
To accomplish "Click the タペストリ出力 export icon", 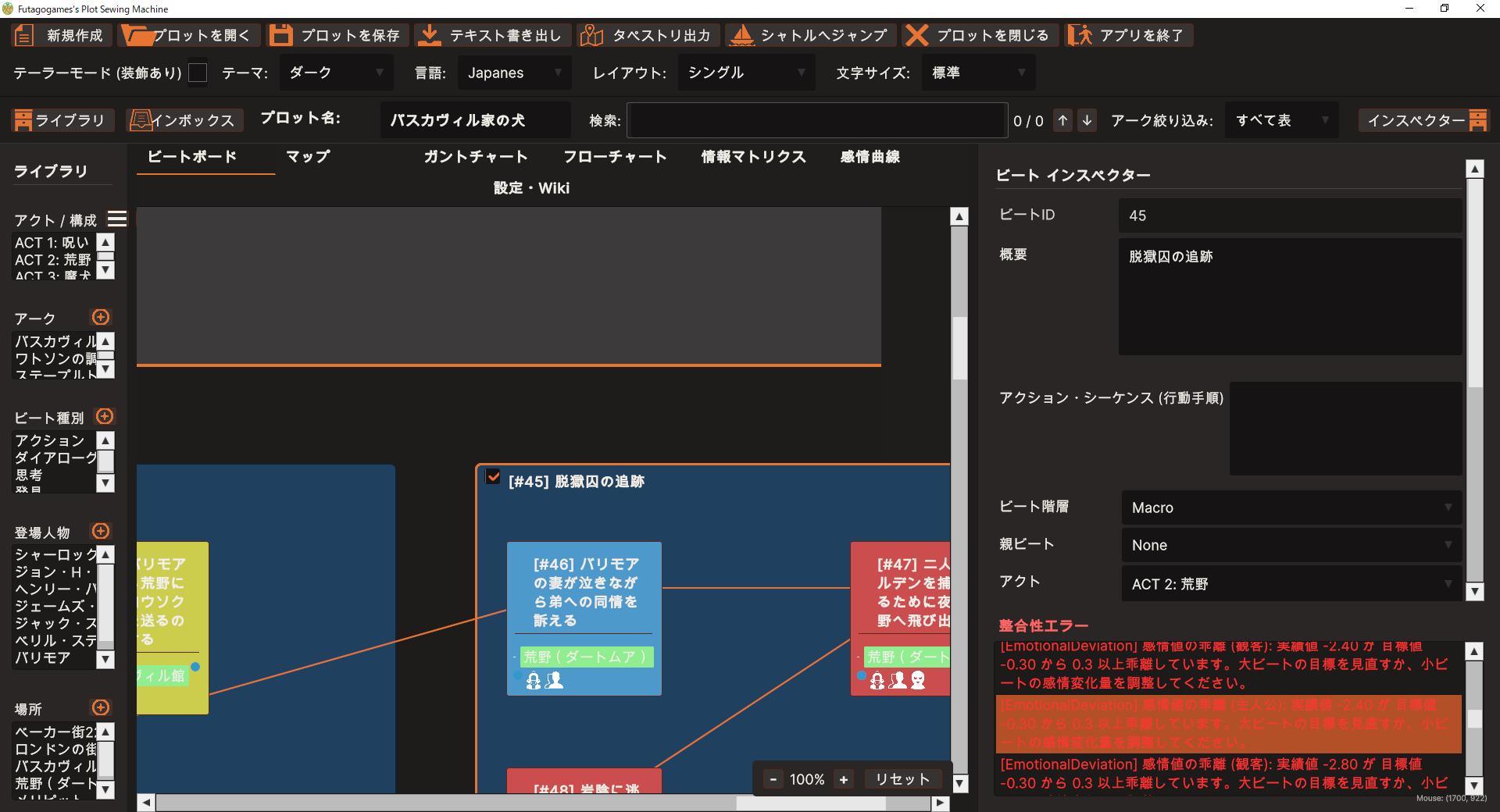I will 591,36.
